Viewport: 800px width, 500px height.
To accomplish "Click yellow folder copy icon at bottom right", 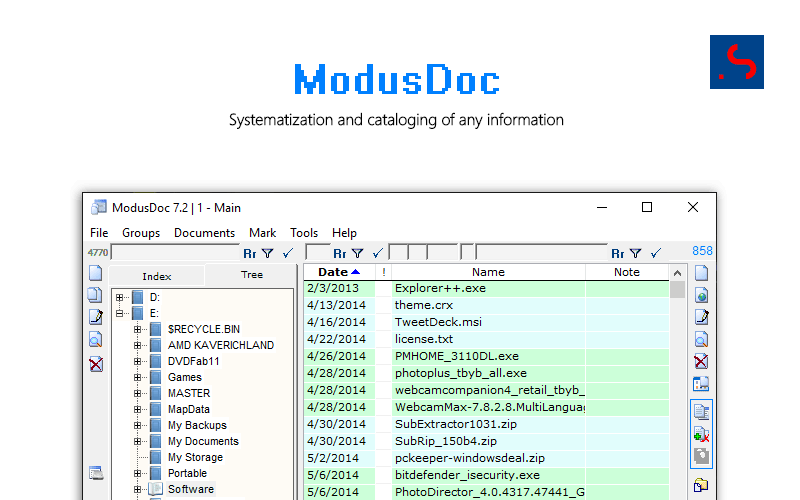I will (x=701, y=485).
